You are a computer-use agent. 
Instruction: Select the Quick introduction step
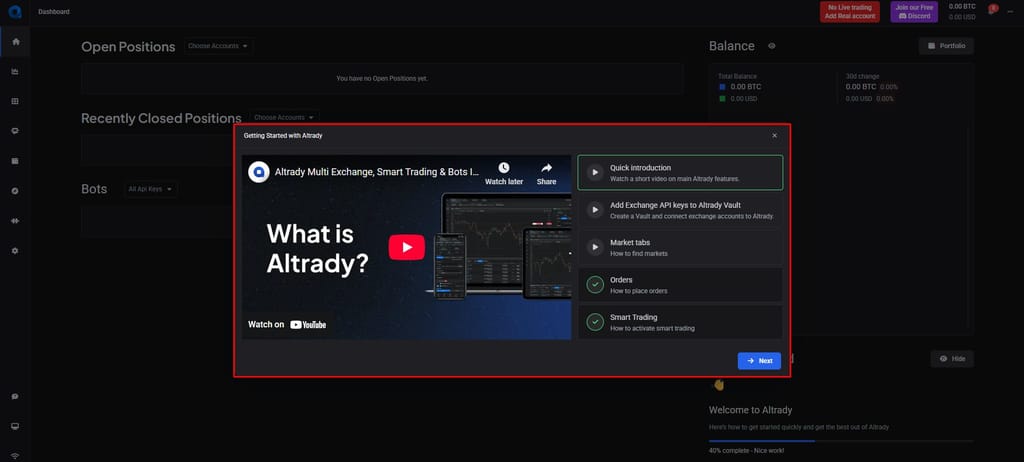[x=680, y=173]
